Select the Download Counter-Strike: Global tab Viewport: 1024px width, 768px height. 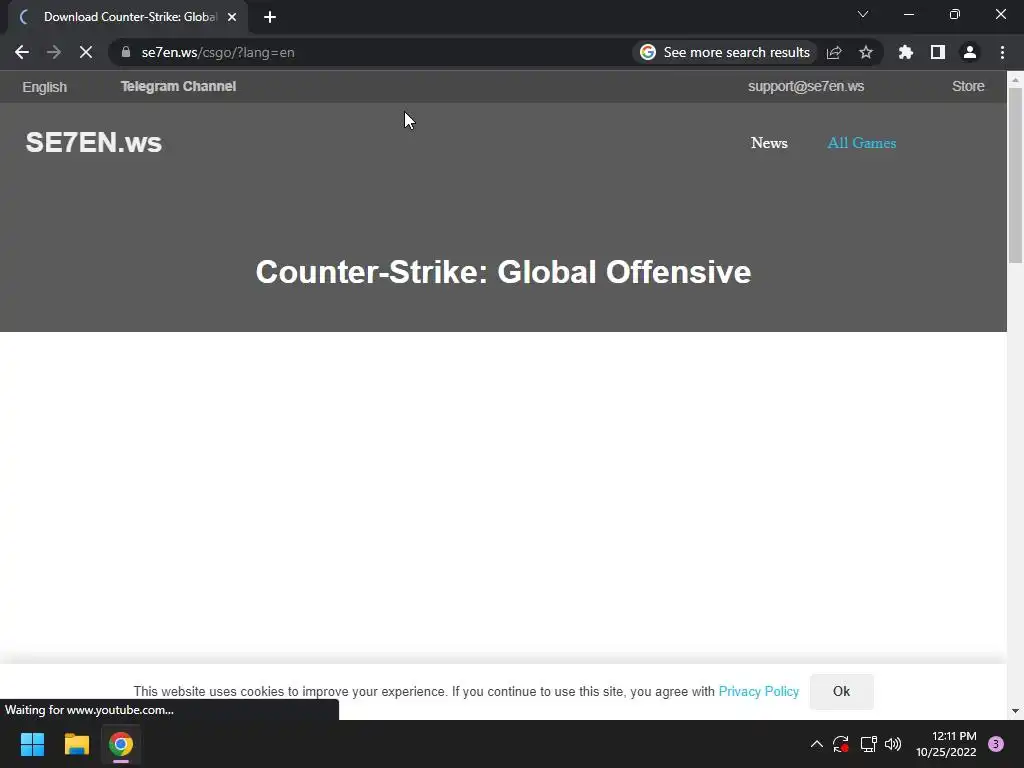[x=129, y=17]
